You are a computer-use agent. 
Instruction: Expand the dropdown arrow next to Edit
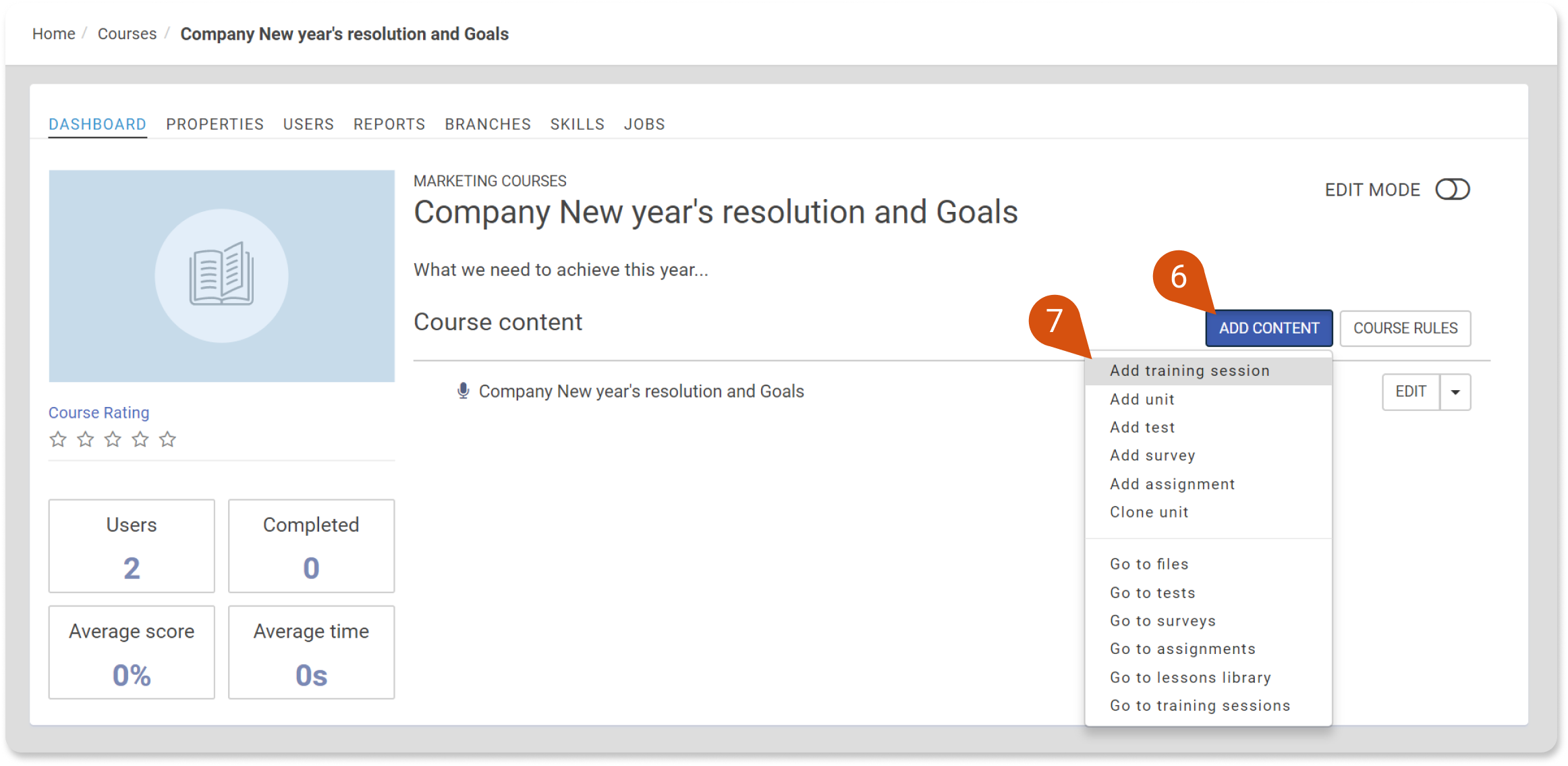tap(1455, 392)
